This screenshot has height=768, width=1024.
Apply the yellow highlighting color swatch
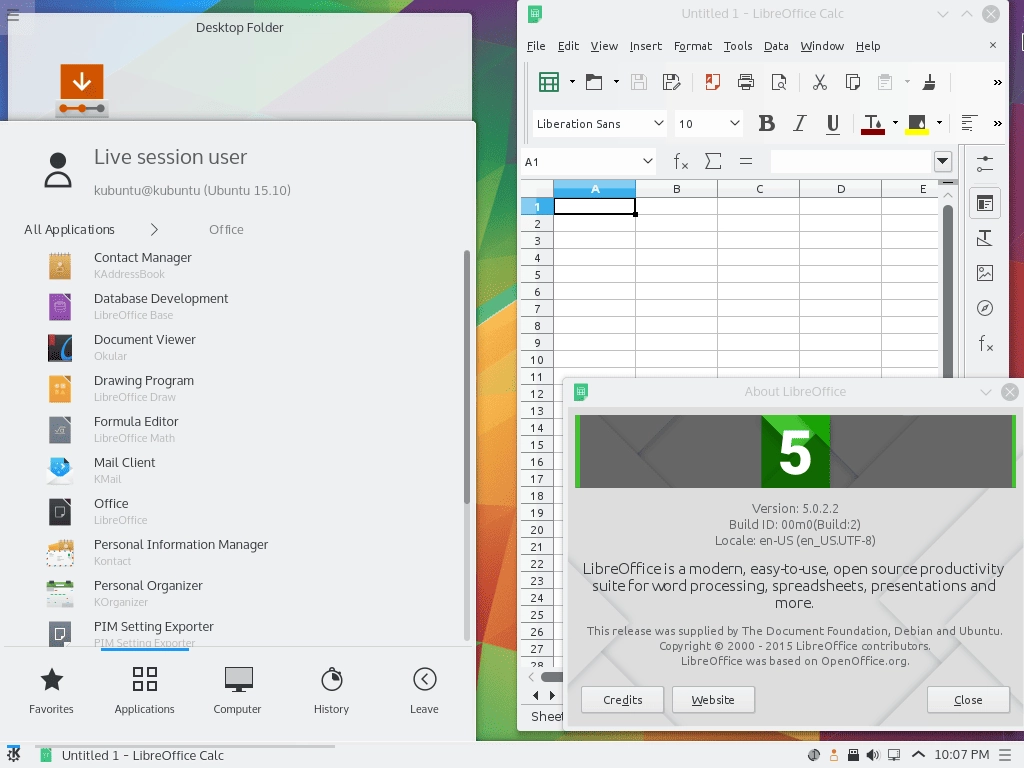pyautogui.click(x=917, y=123)
